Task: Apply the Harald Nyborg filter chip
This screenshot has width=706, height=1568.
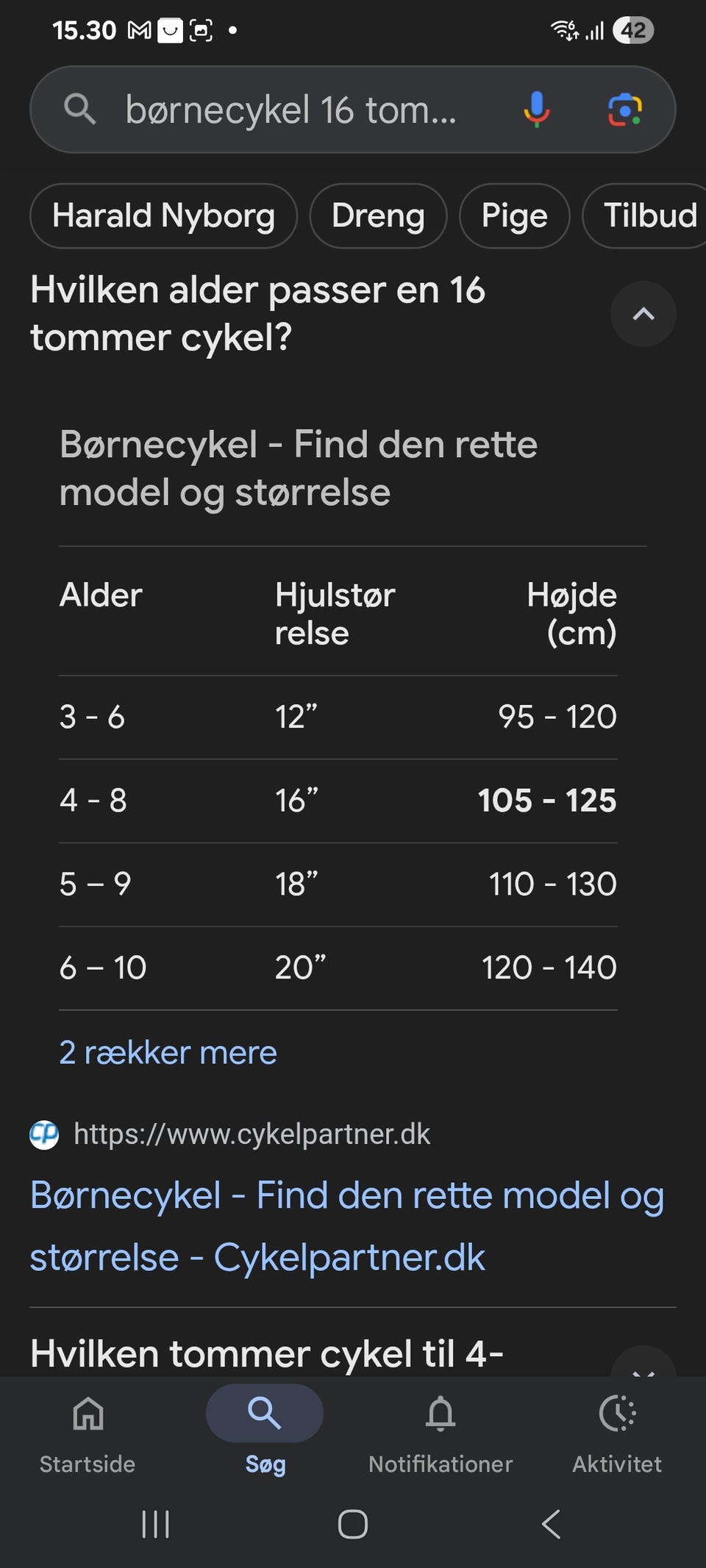Action: pyautogui.click(x=163, y=216)
